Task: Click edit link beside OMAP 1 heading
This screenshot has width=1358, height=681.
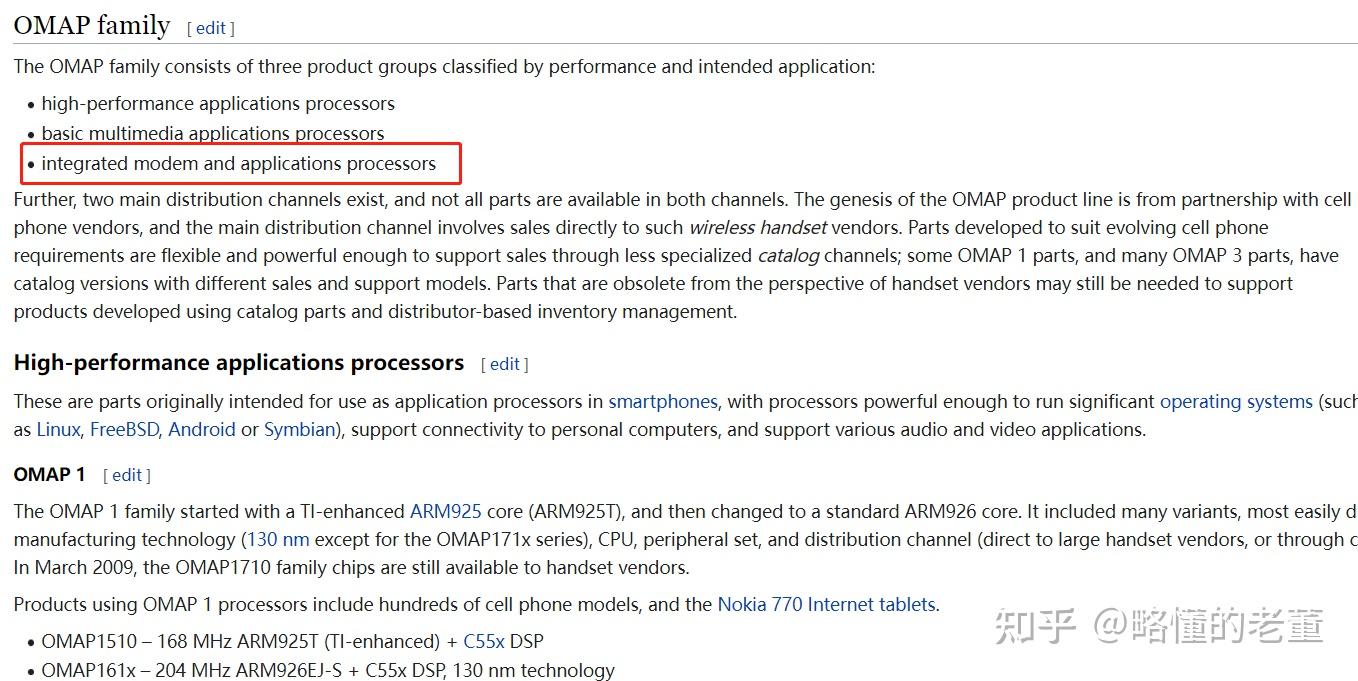Action: click(x=127, y=475)
